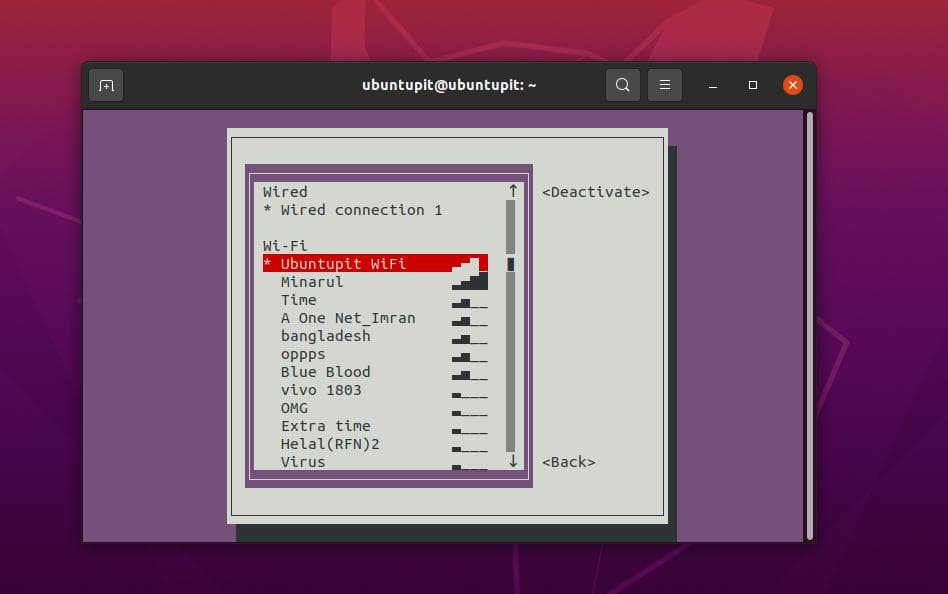Click the scrollbar down arrow
The image size is (948, 594).
point(513,461)
